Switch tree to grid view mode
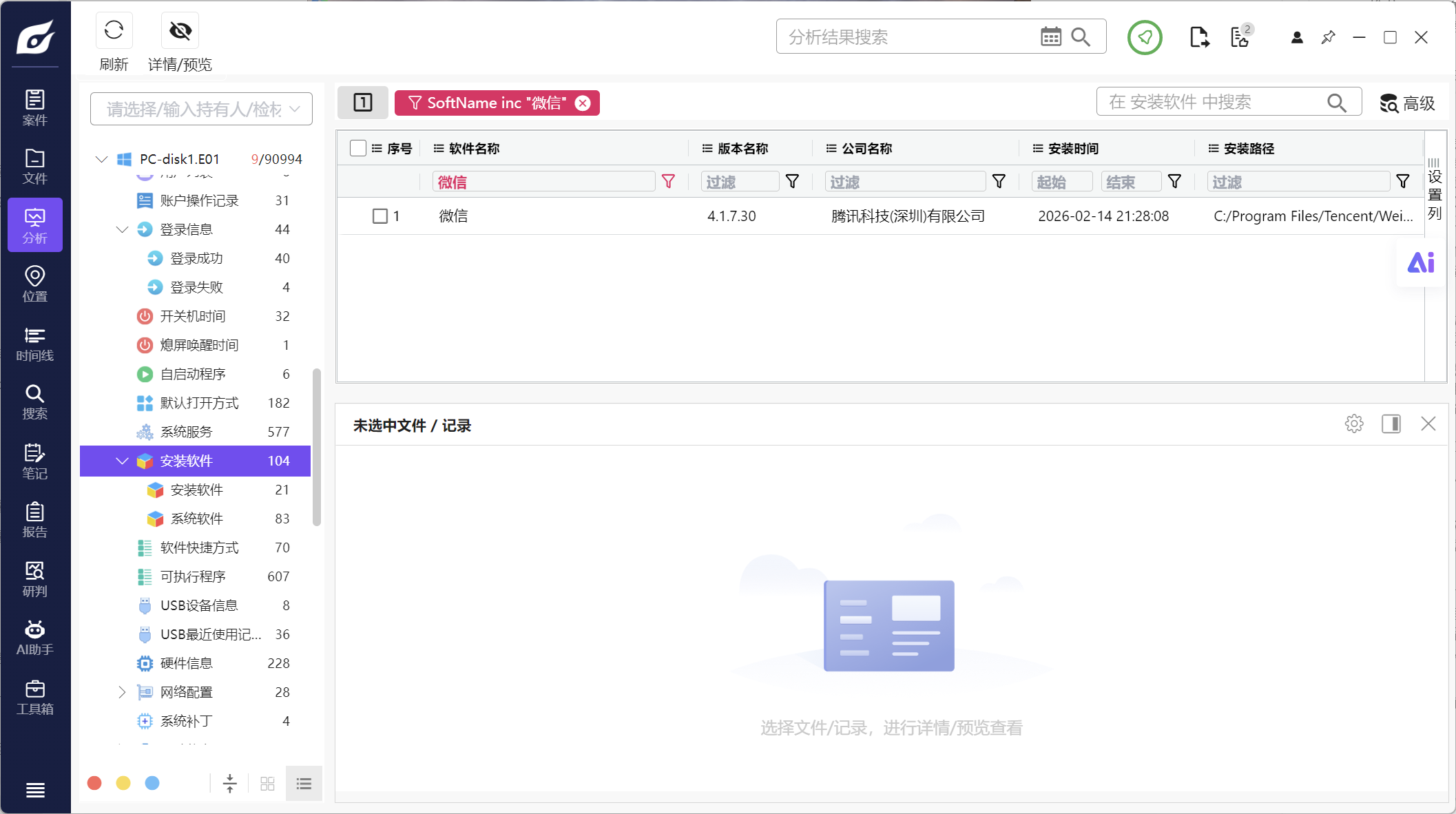 click(x=268, y=783)
